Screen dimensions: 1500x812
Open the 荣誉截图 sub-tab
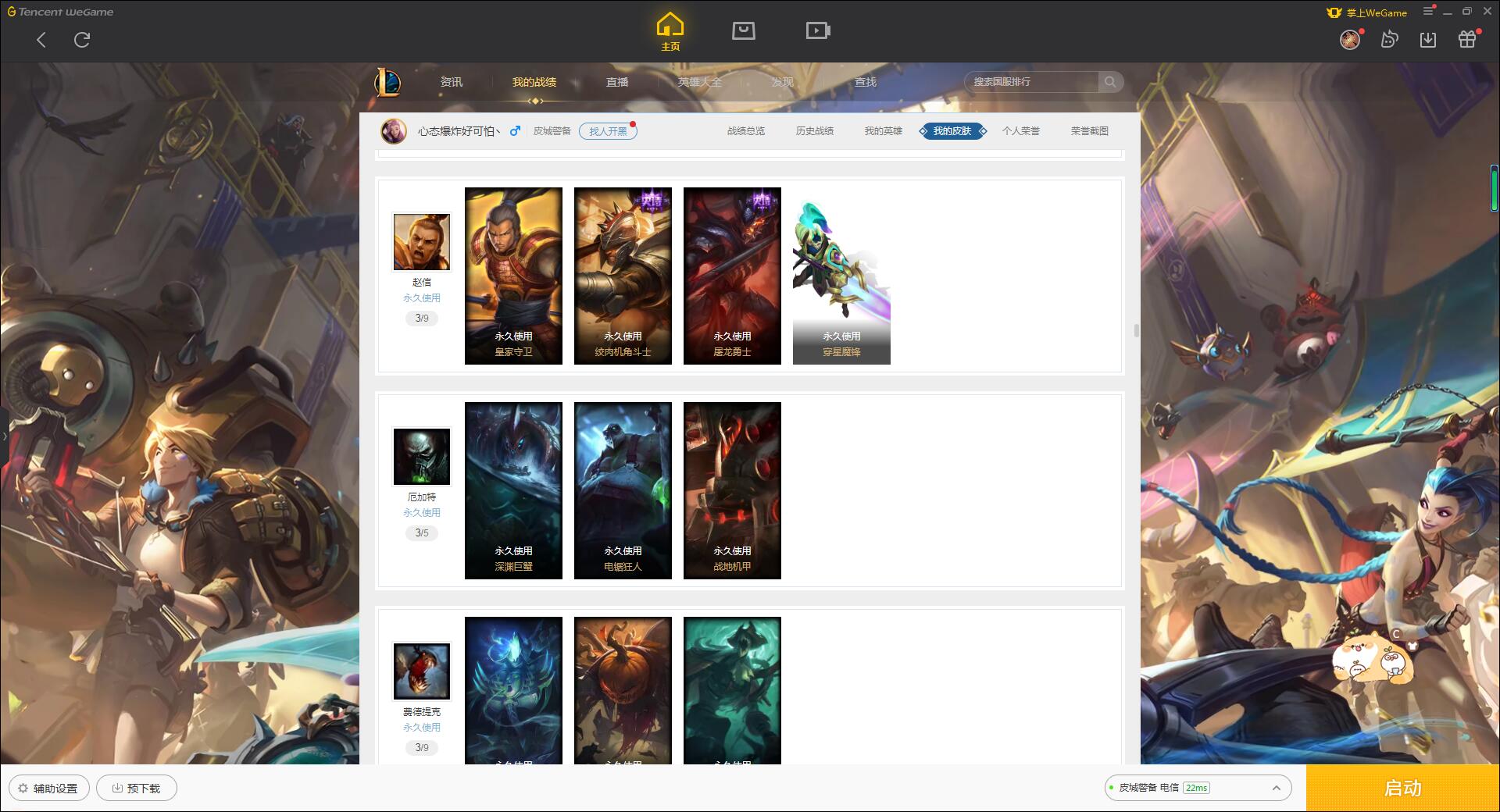(1090, 131)
